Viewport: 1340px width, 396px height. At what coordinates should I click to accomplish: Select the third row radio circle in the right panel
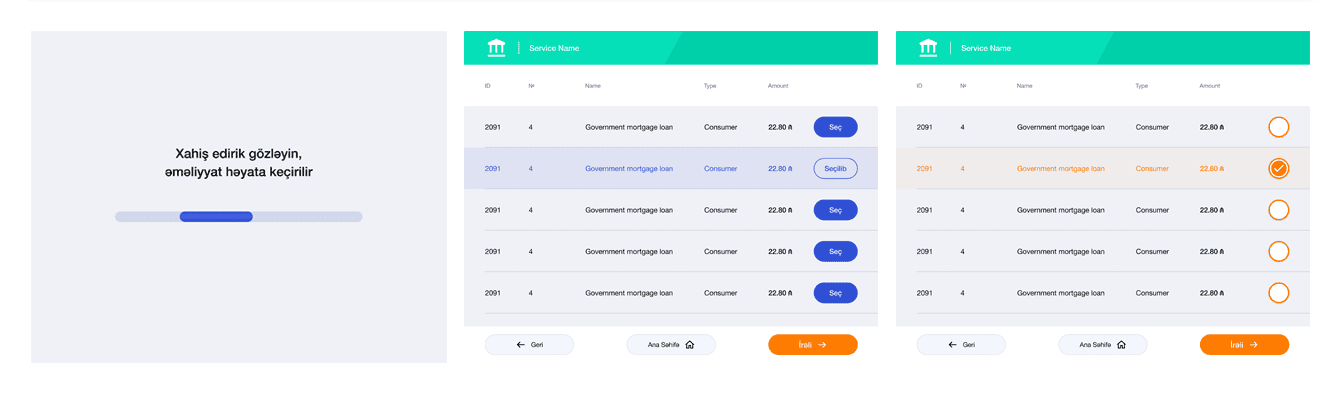1278,210
